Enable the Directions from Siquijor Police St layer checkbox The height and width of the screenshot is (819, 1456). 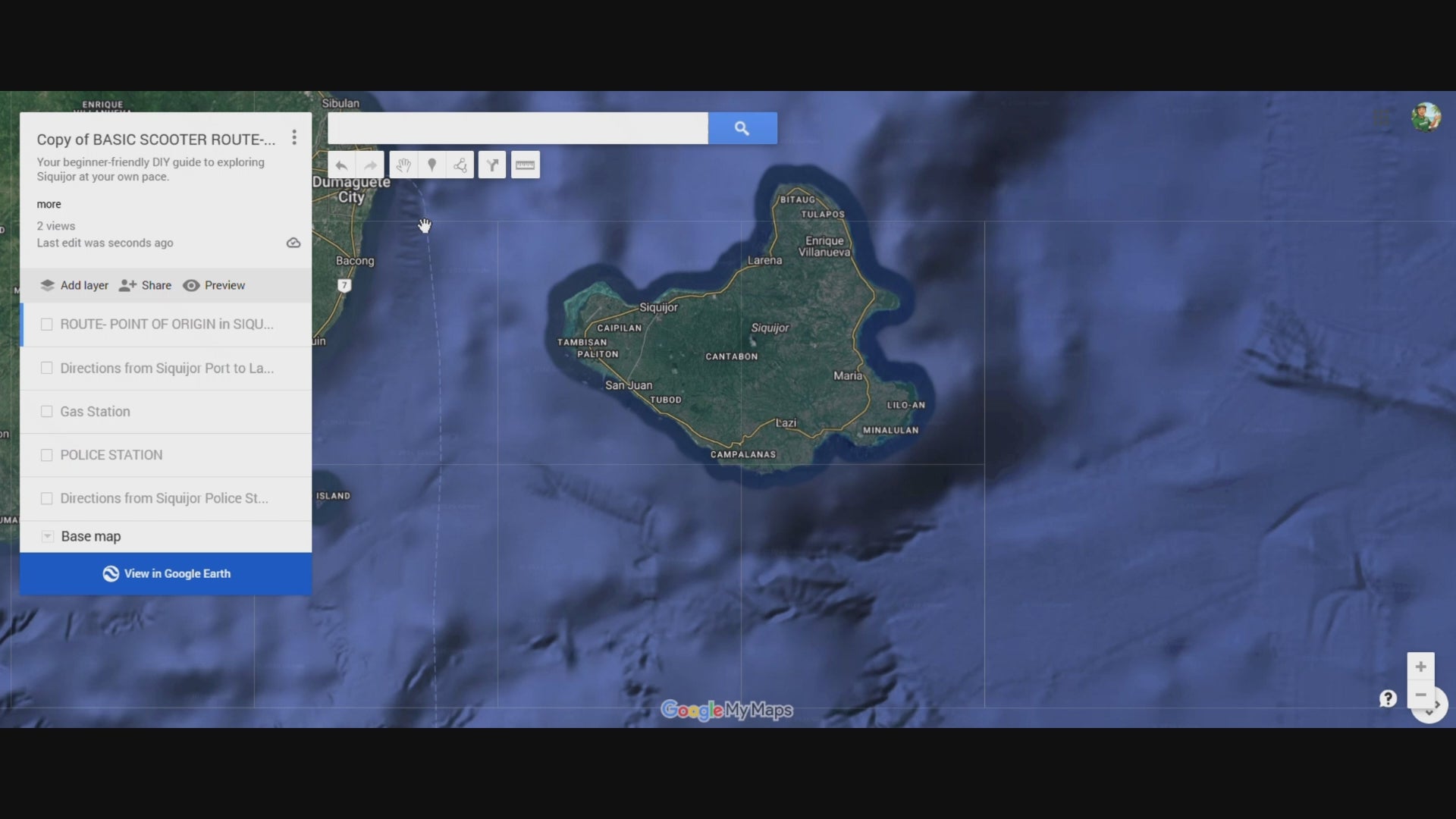pos(46,498)
